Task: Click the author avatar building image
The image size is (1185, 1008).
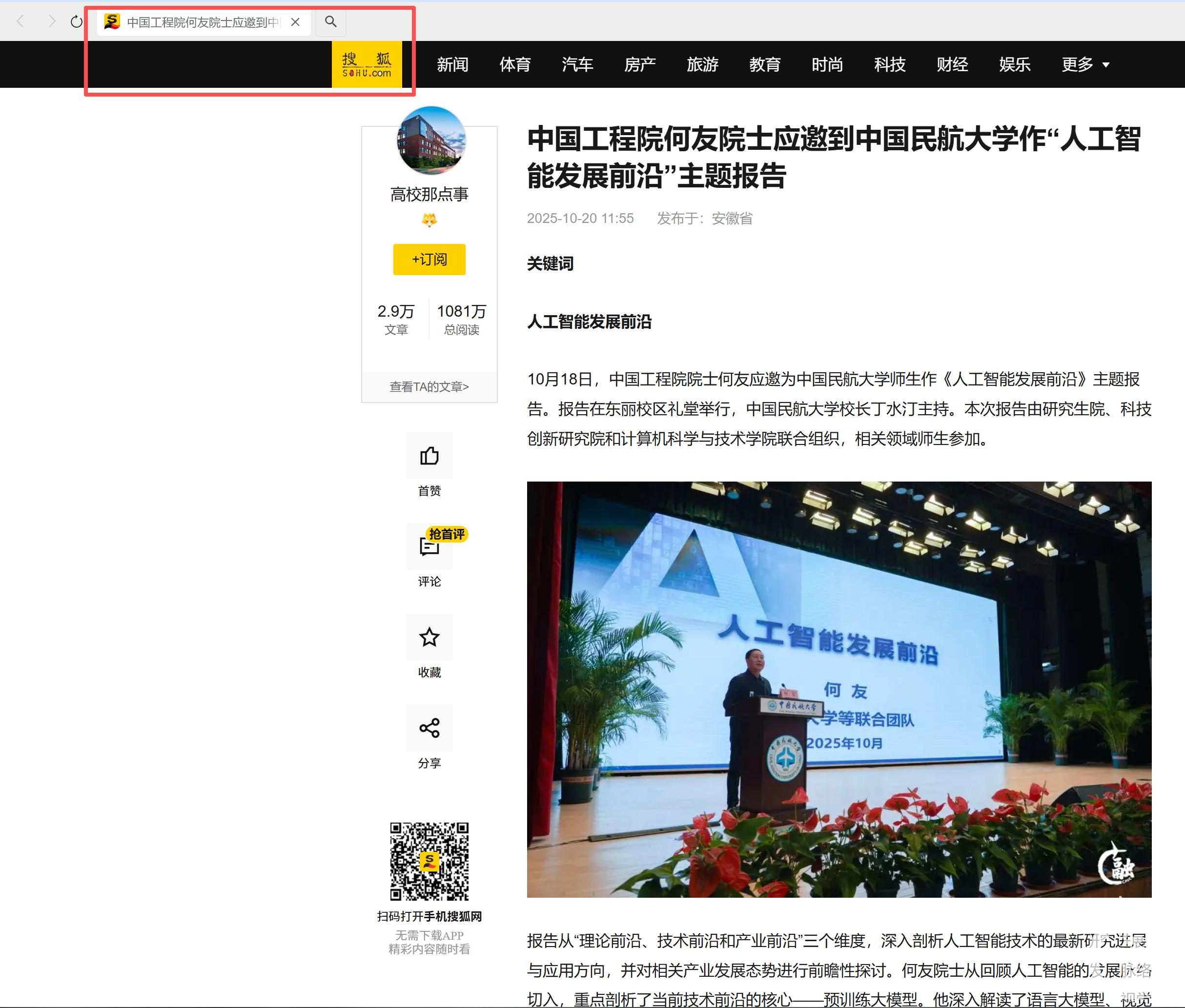Action: [x=431, y=141]
